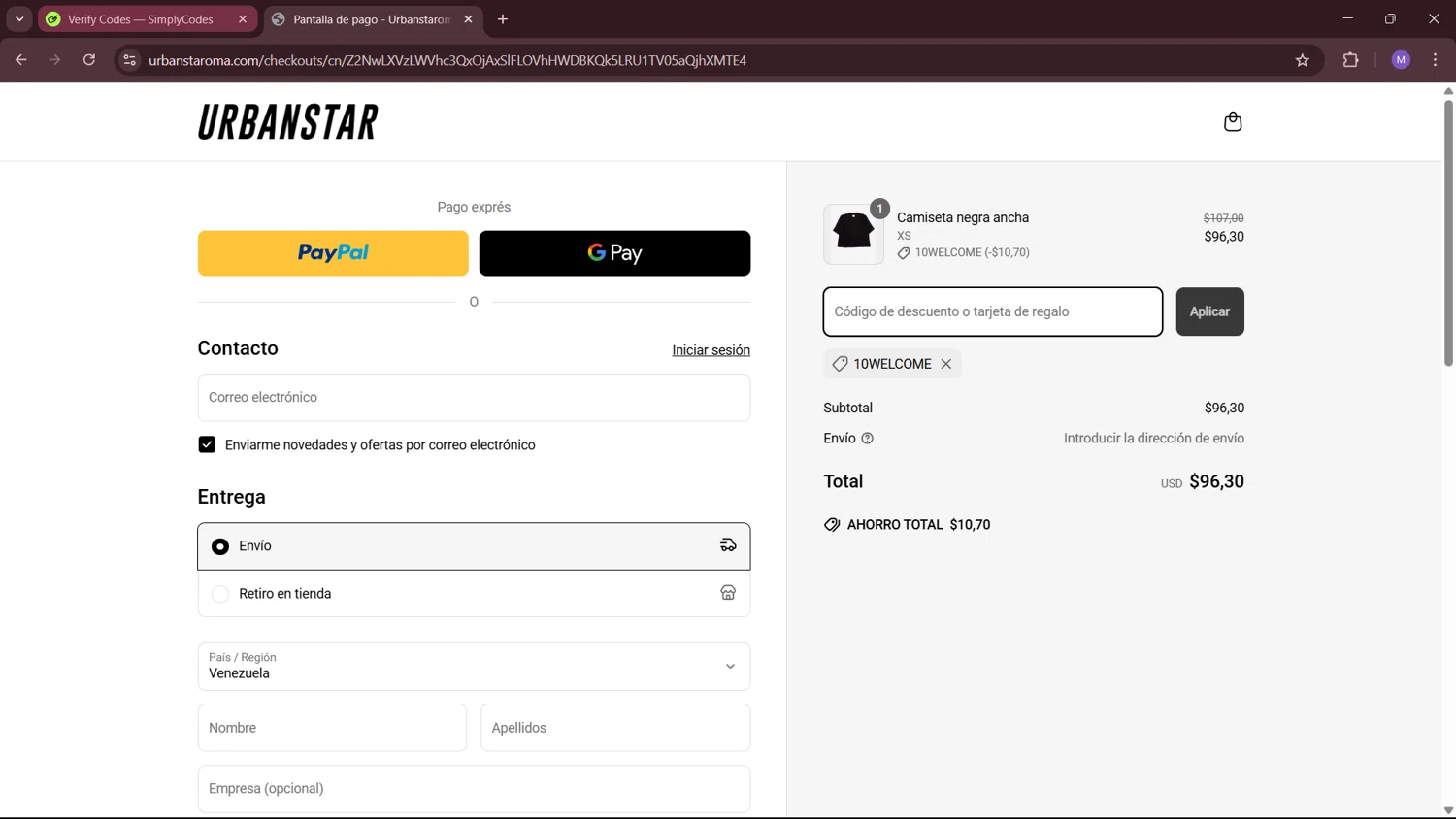Click the scrollbar down arrow

click(x=1448, y=811)
